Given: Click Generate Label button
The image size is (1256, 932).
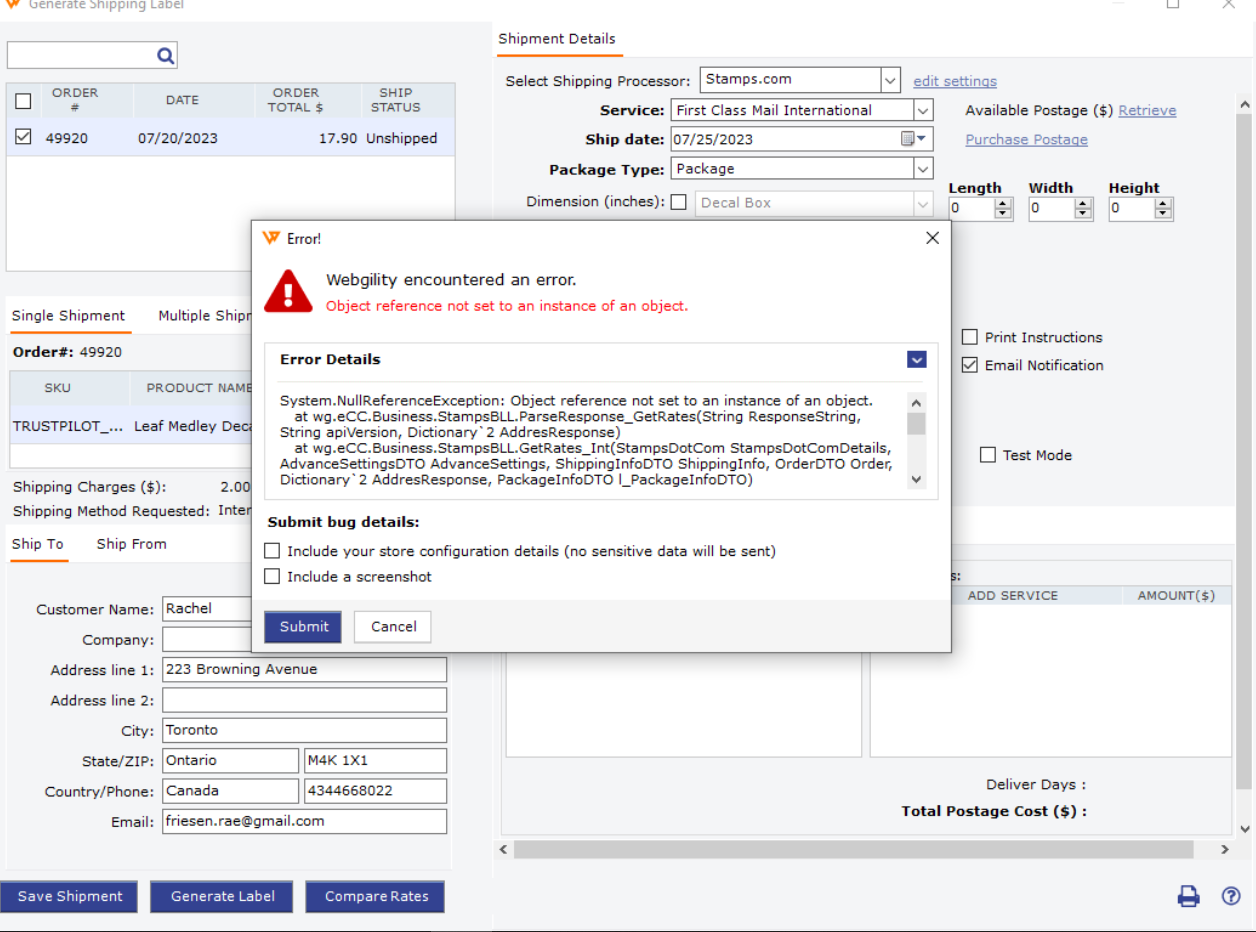Looking at the screenshot, I should 223,896.
